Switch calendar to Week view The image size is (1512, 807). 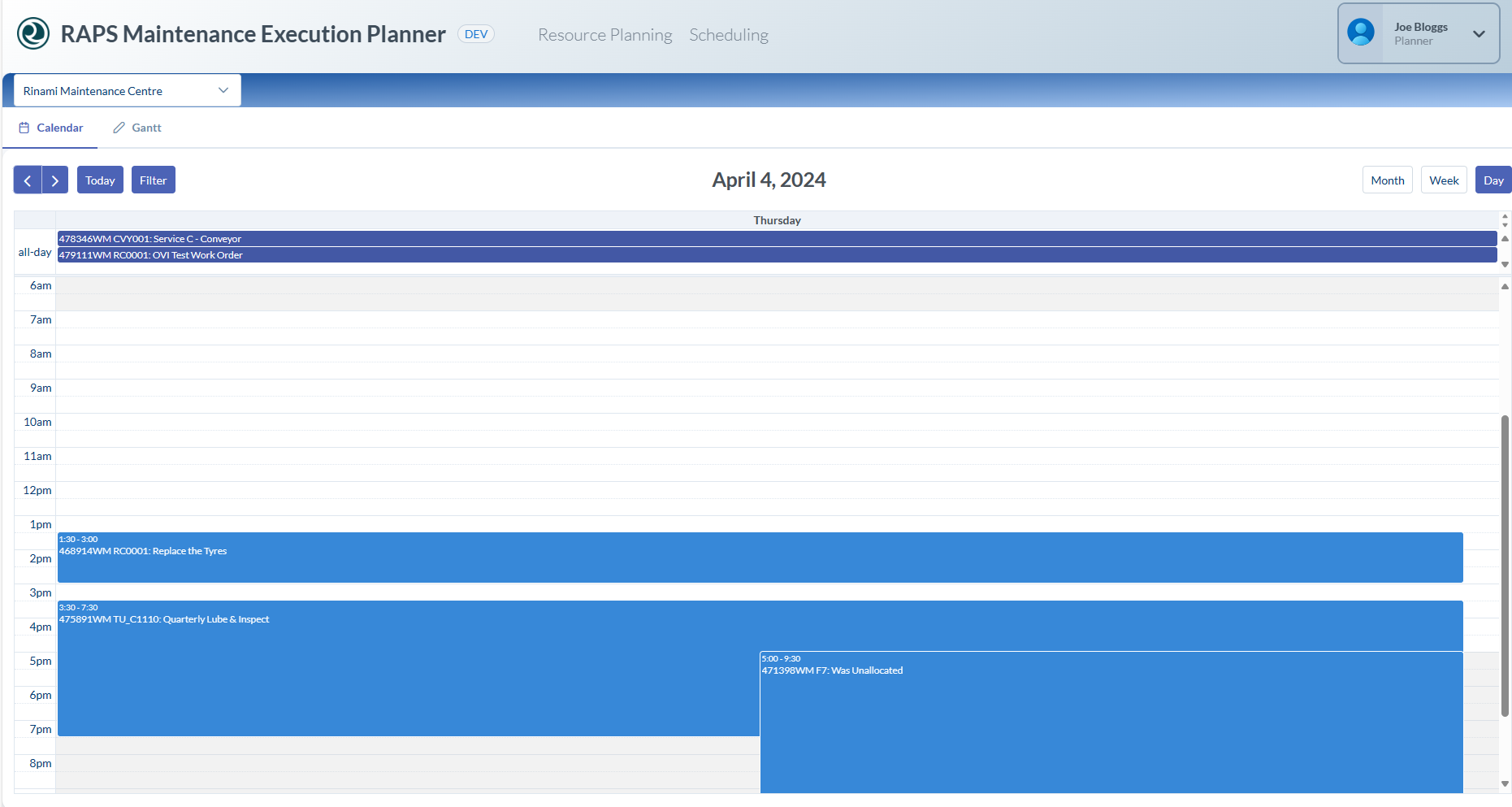click(1443, 180)
